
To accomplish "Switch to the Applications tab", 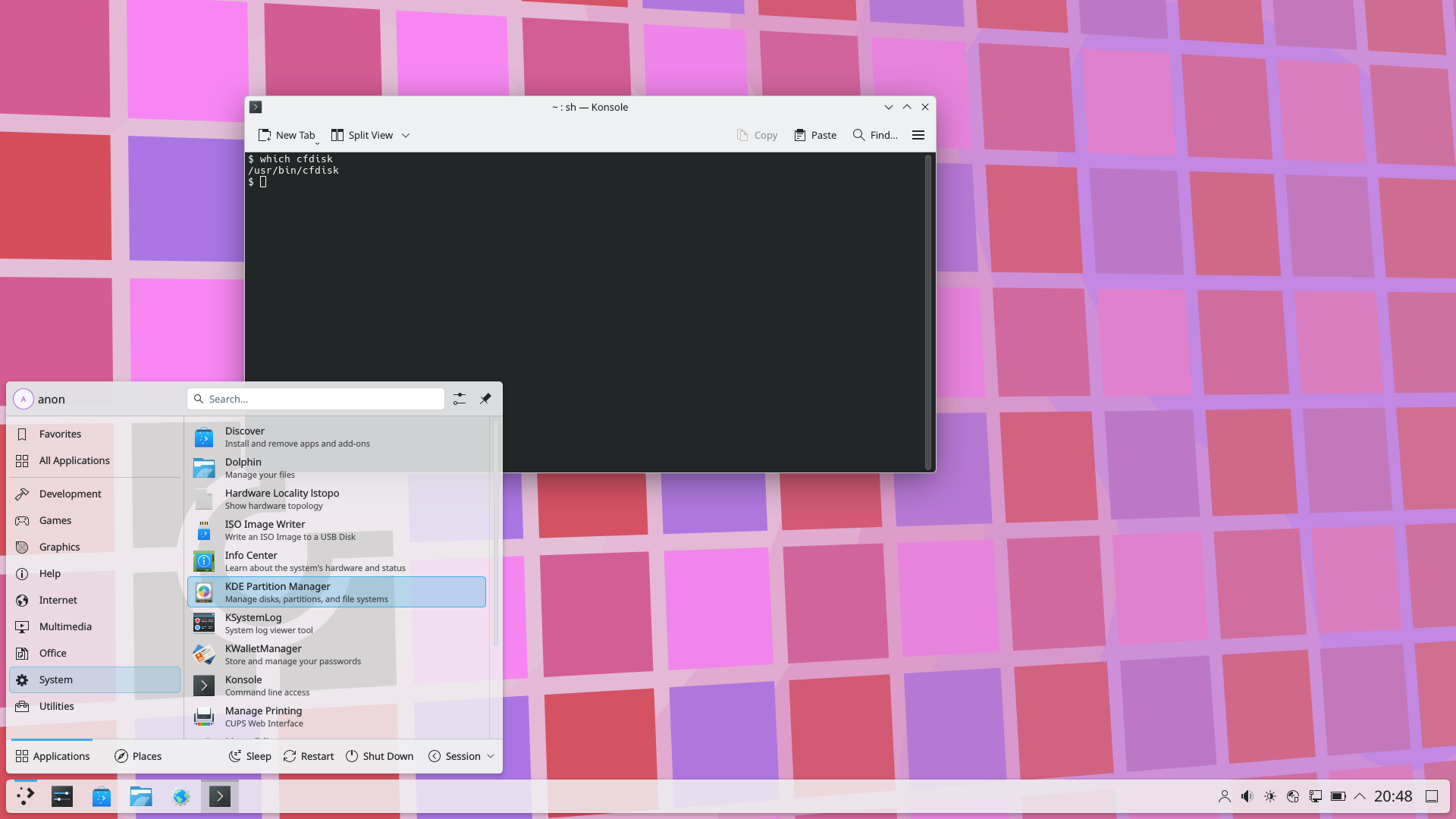I will [52, 756].
